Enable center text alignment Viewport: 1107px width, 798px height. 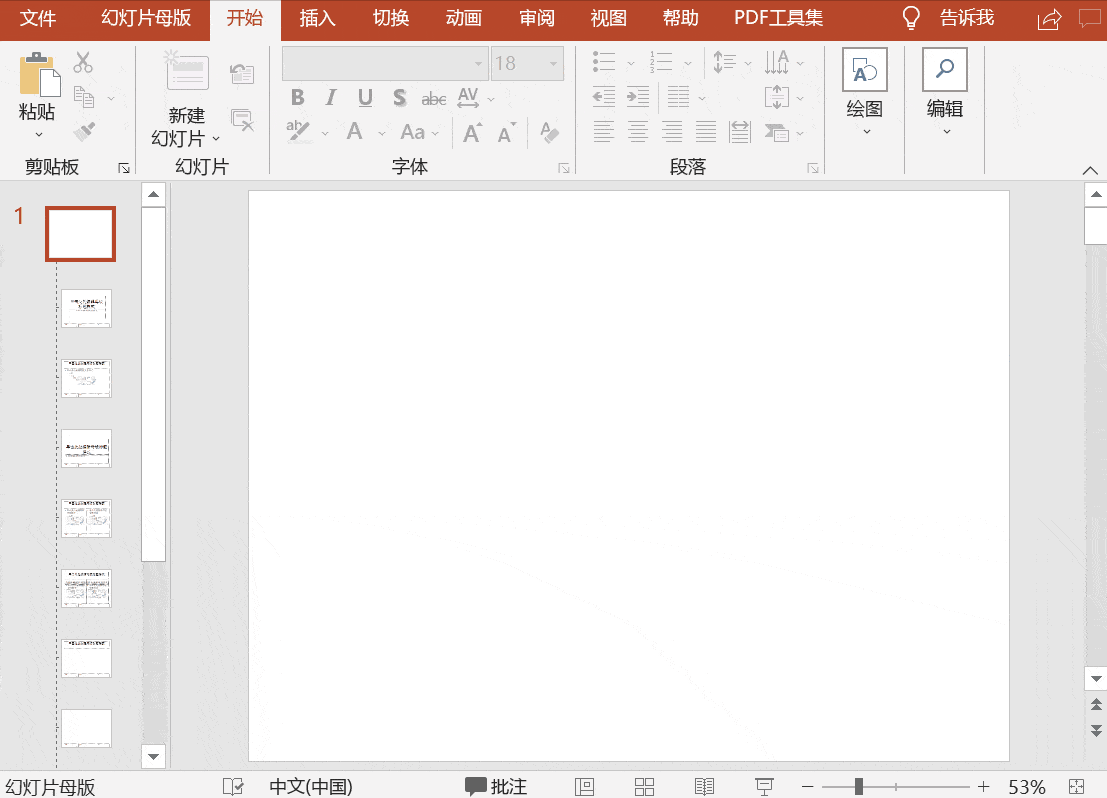pyautogui.click(x=636, y=131)
